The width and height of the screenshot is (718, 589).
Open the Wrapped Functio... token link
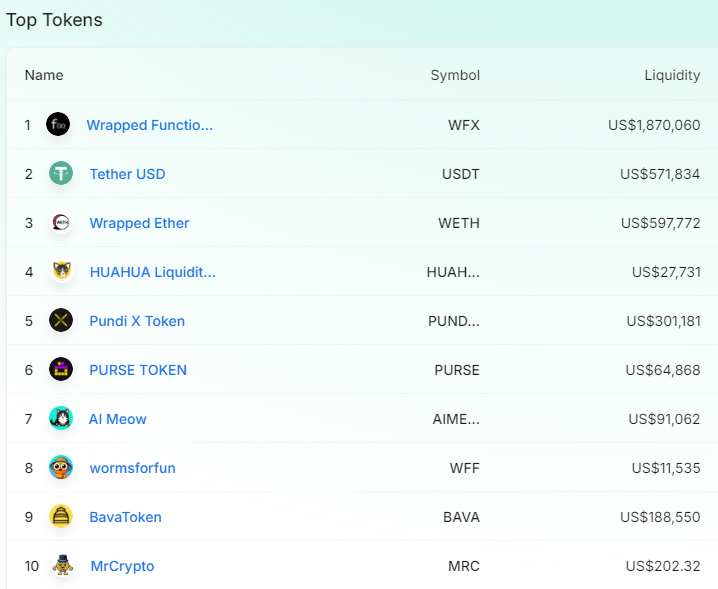tap(150, 125)
